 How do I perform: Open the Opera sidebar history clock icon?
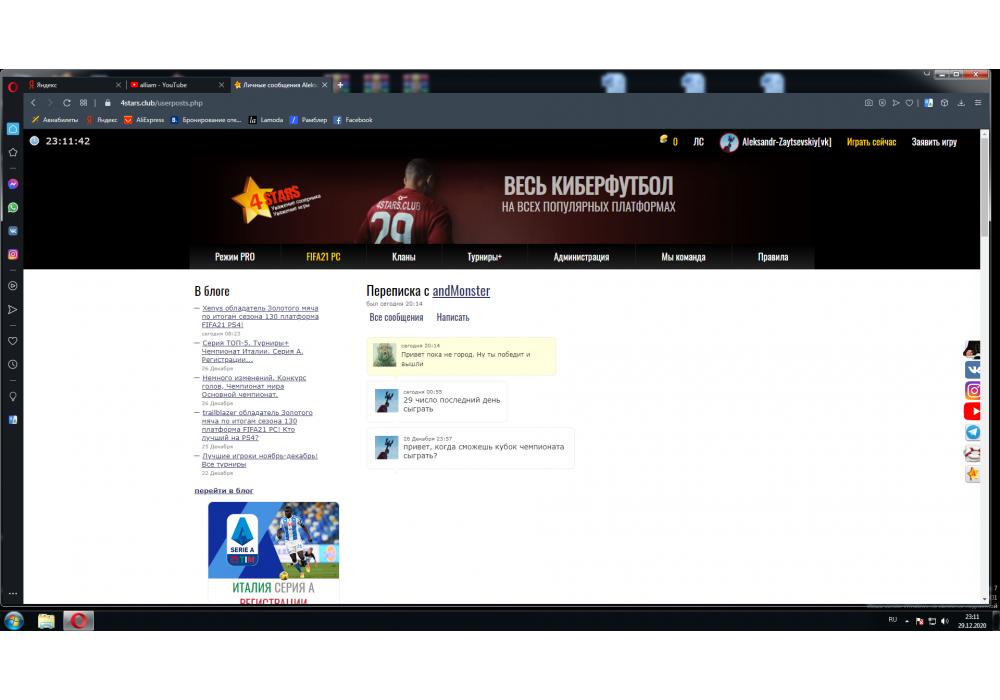13,364
